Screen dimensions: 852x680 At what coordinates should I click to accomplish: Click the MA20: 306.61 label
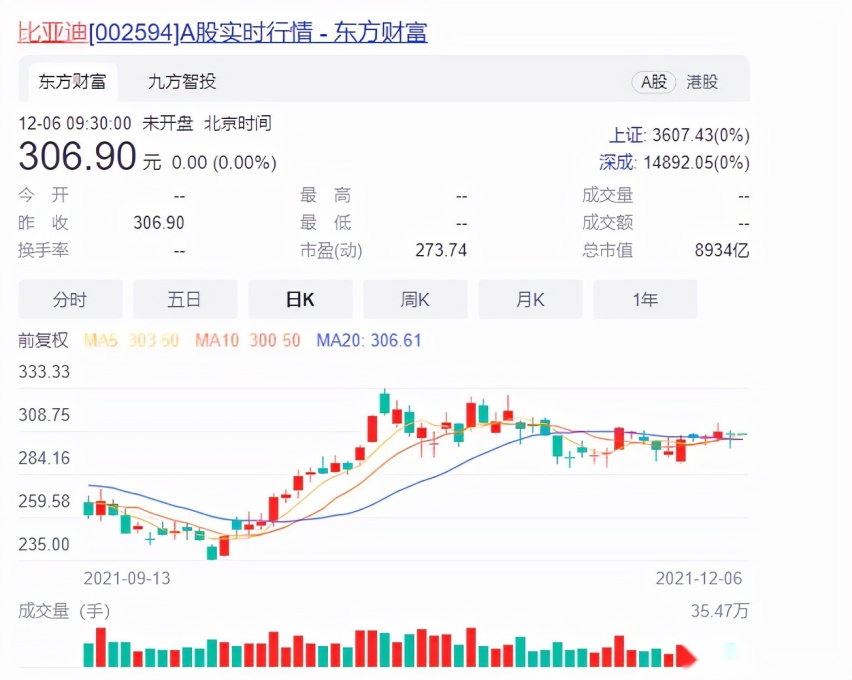tap(369, 341)
